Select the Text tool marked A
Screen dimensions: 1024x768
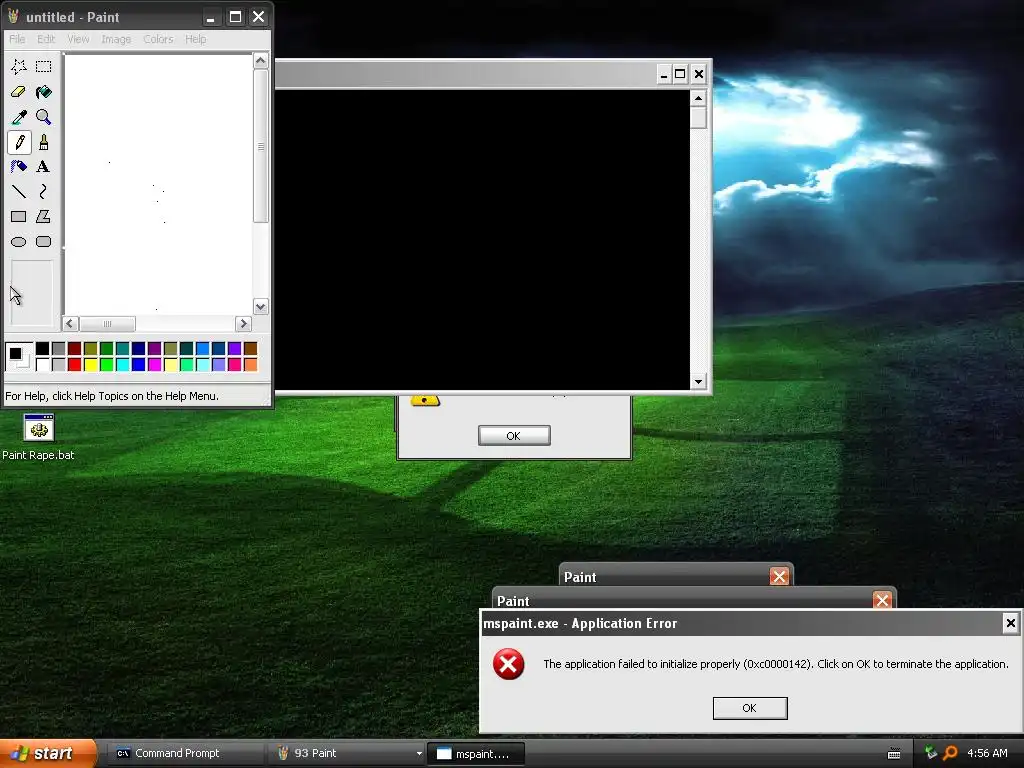pyautogui.click(x=43, y=167)
